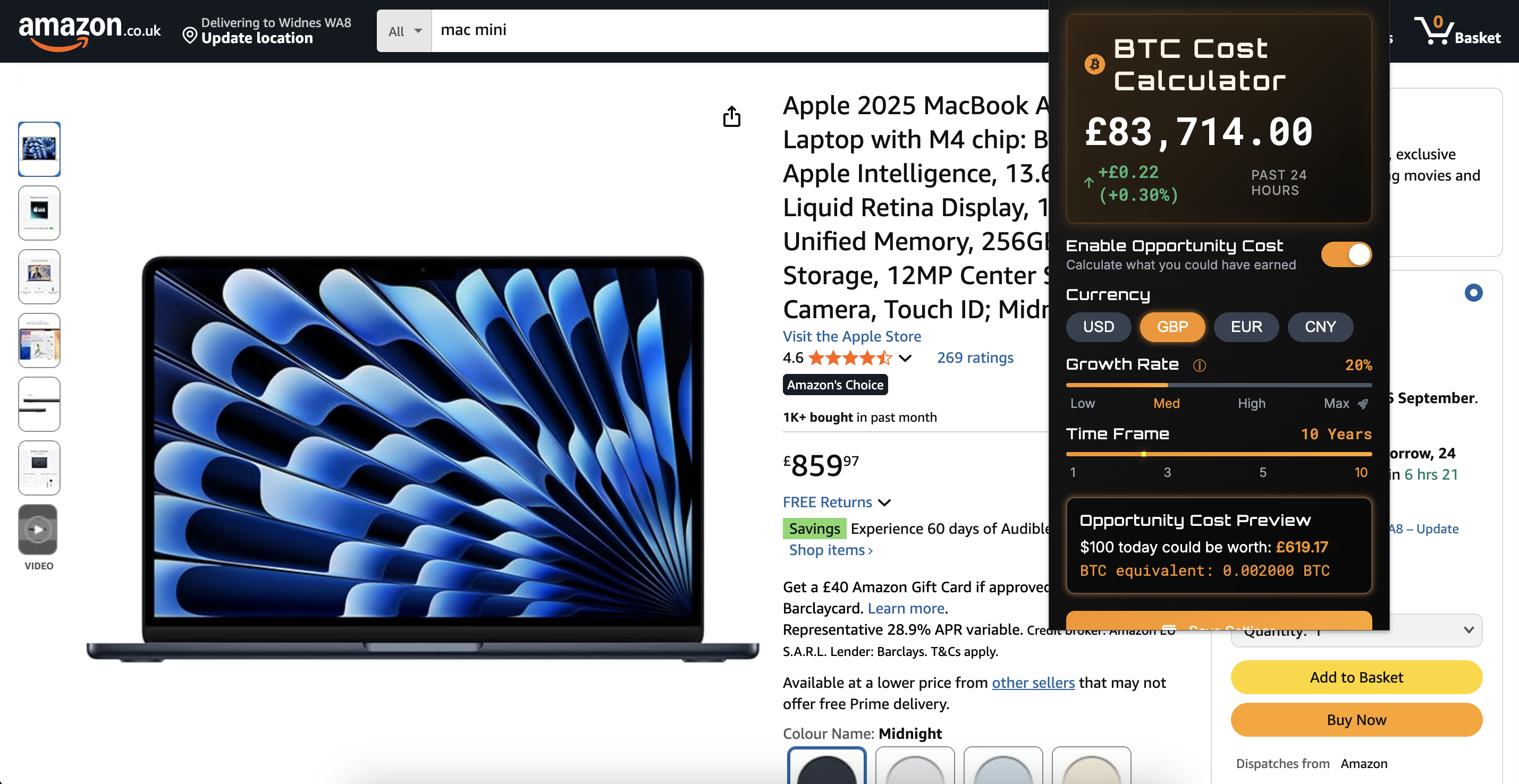Click the Bitcoin logo in calculator header
The height and width of the screenshot is (784, 1519).
click(x=1094, y=64)
